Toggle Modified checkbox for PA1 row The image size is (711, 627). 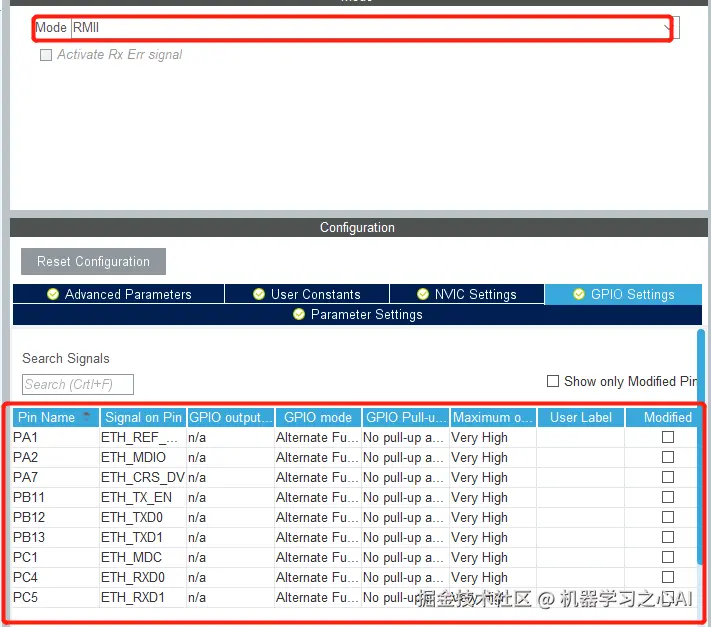coord(667,437)
